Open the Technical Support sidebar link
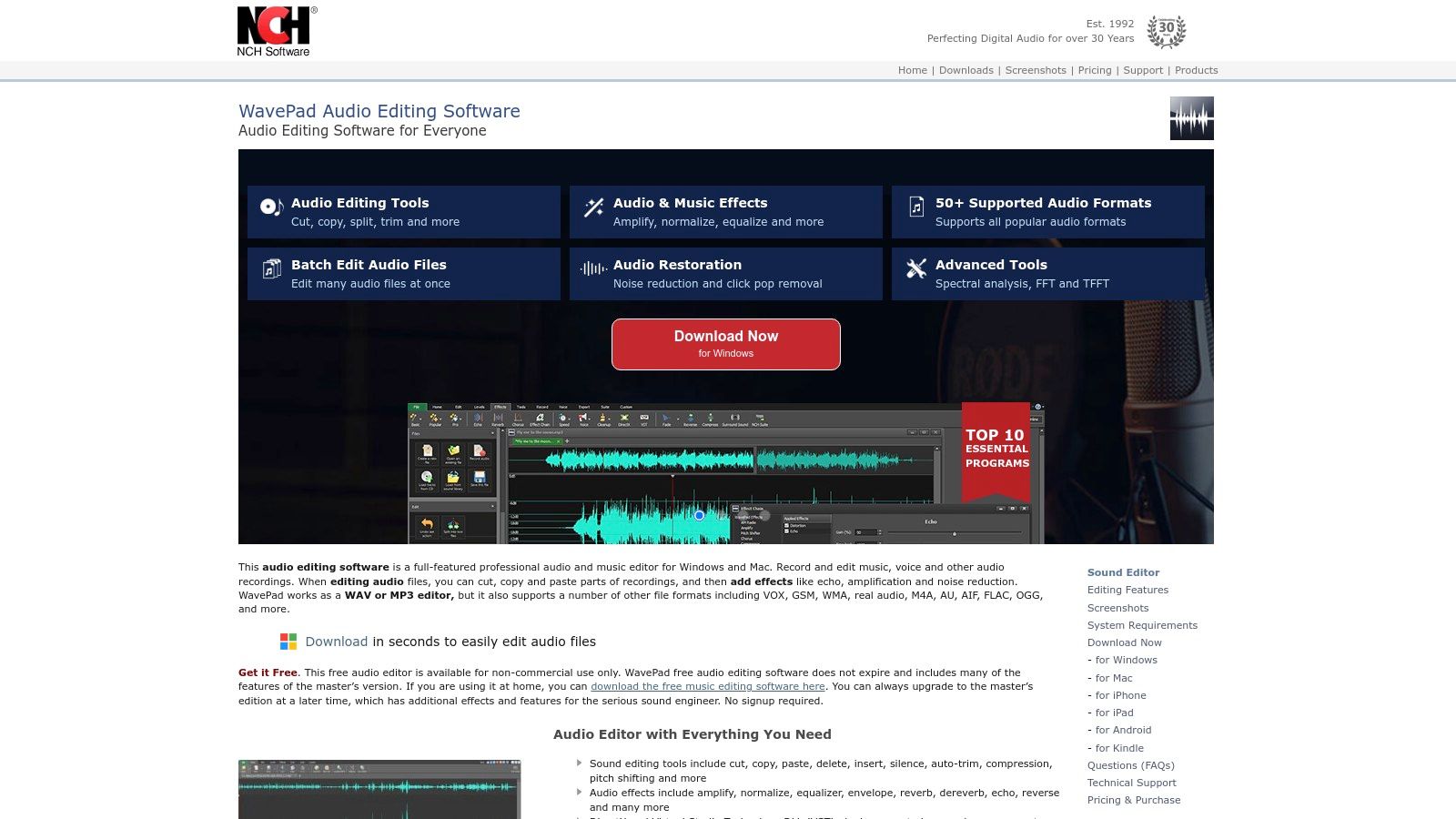Image resolution: width=1456 pixels, height=819 pixels. click(1132, 783)
